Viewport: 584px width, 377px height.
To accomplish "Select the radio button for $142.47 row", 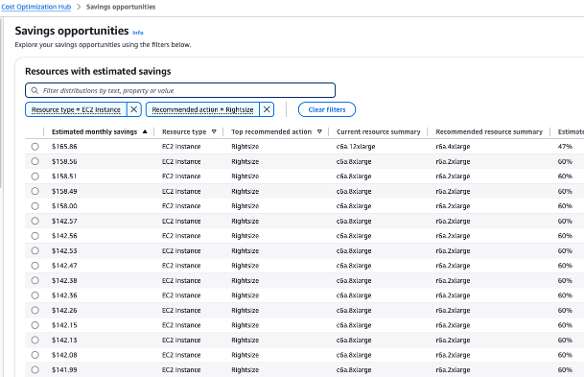I will point(35,266).
